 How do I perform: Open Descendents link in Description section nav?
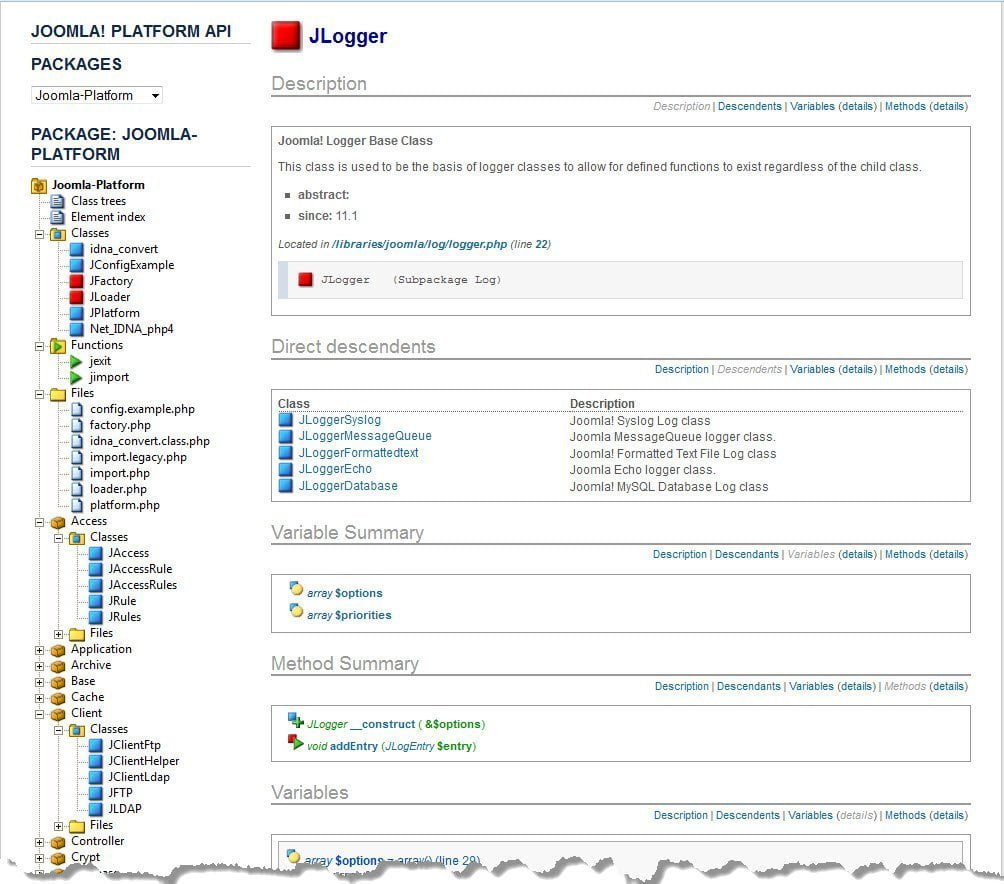point(749,106)
